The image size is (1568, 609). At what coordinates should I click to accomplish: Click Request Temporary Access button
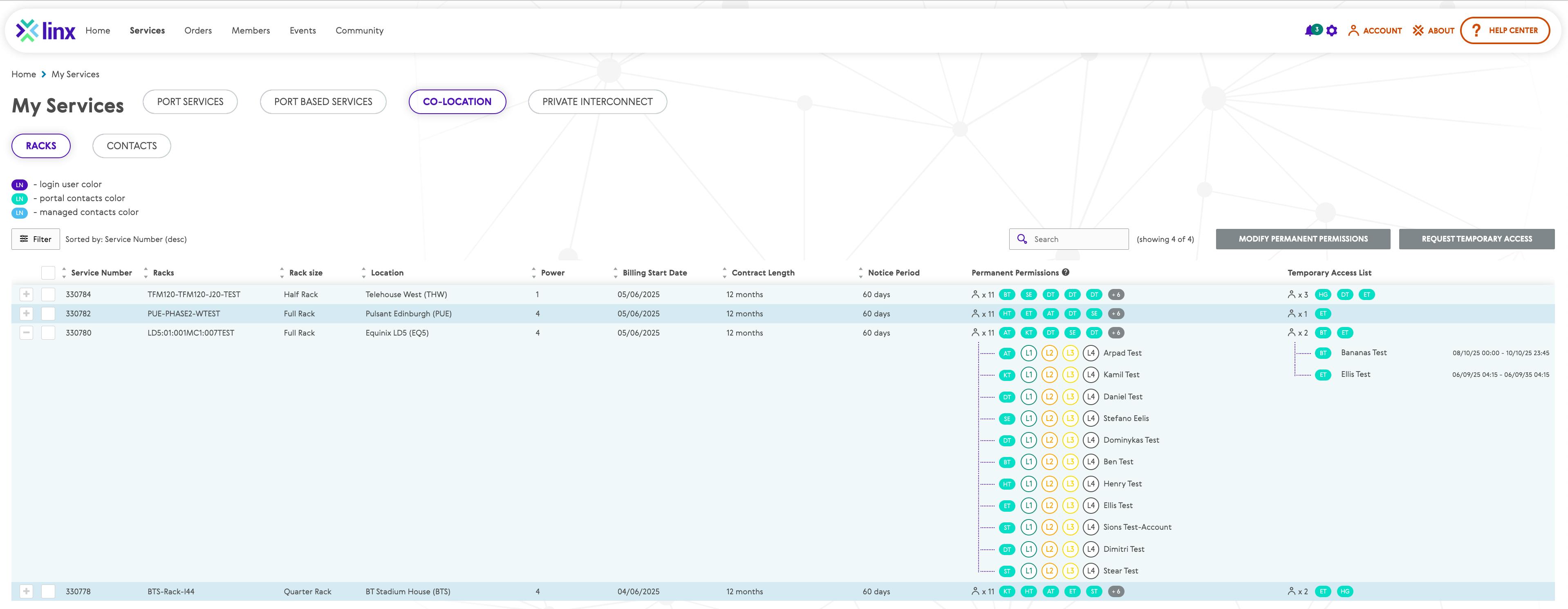coord(1476,239)
